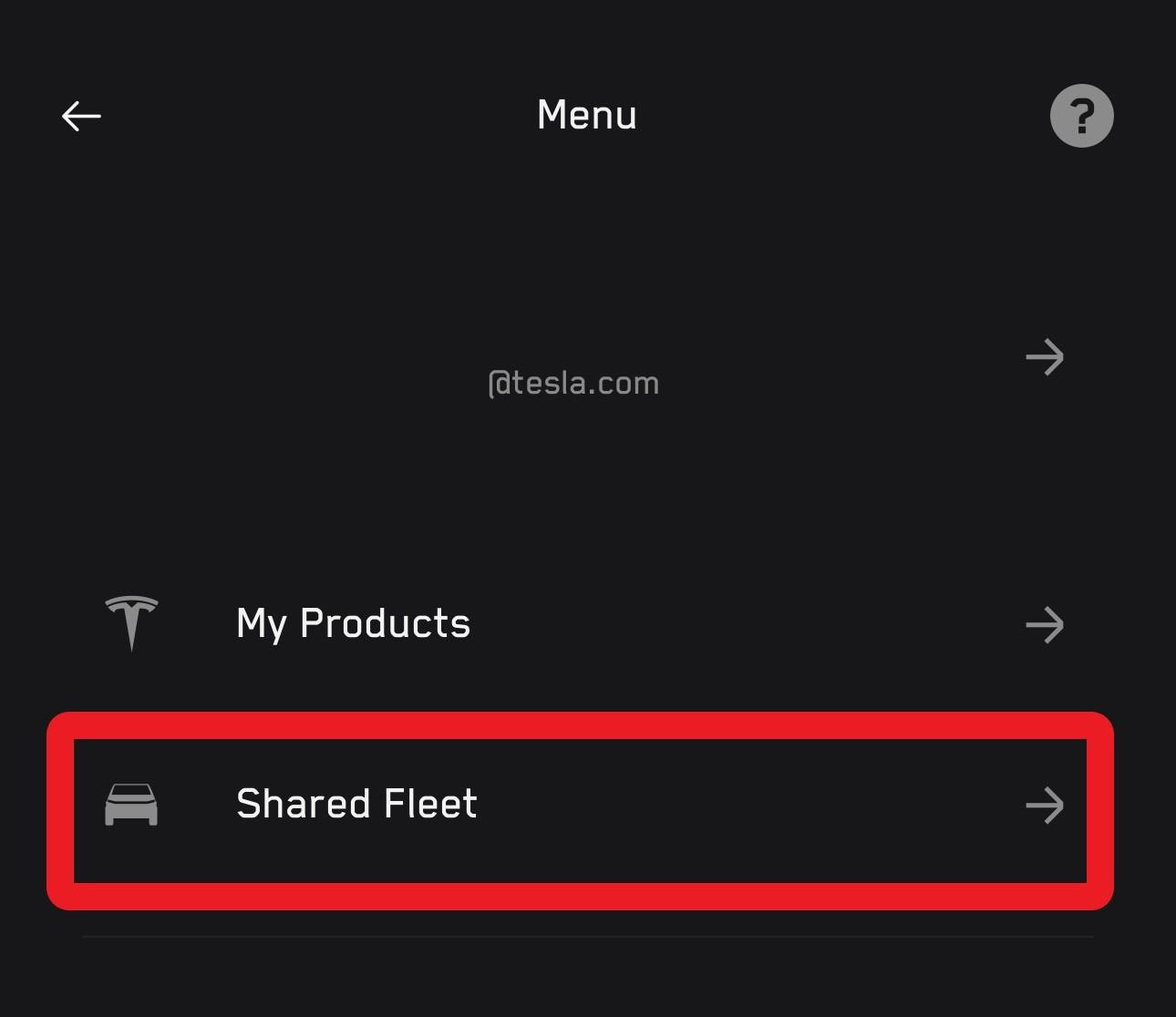Image resolution: width=1176 pixels, height=1017 pixels.
Task: Go back using the left arrow
Action: point(81,116)
